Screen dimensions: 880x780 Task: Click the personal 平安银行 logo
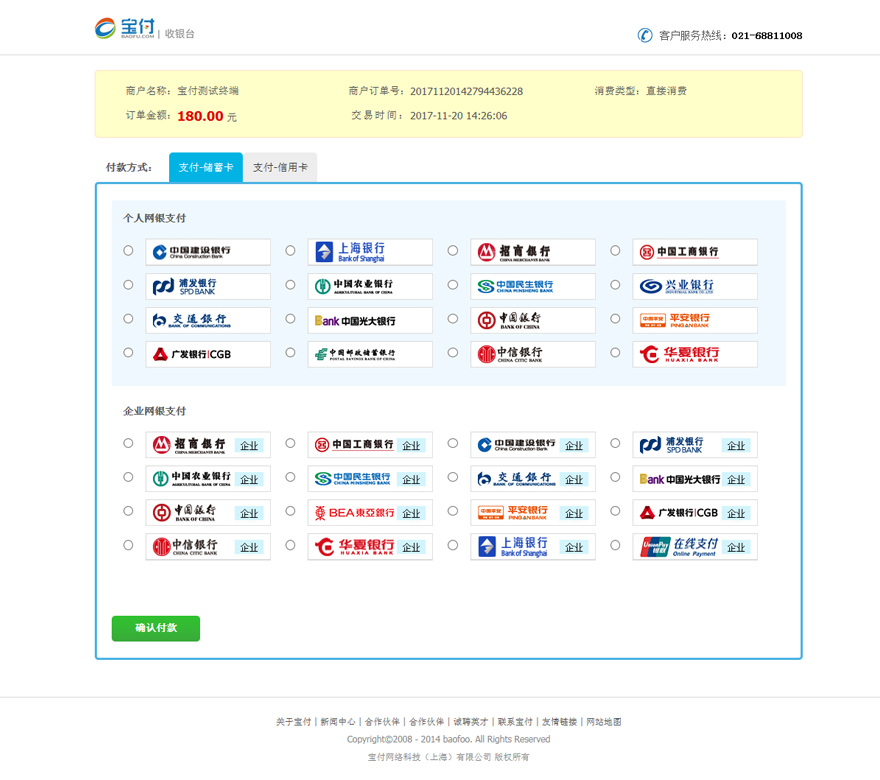click(695, 320)
